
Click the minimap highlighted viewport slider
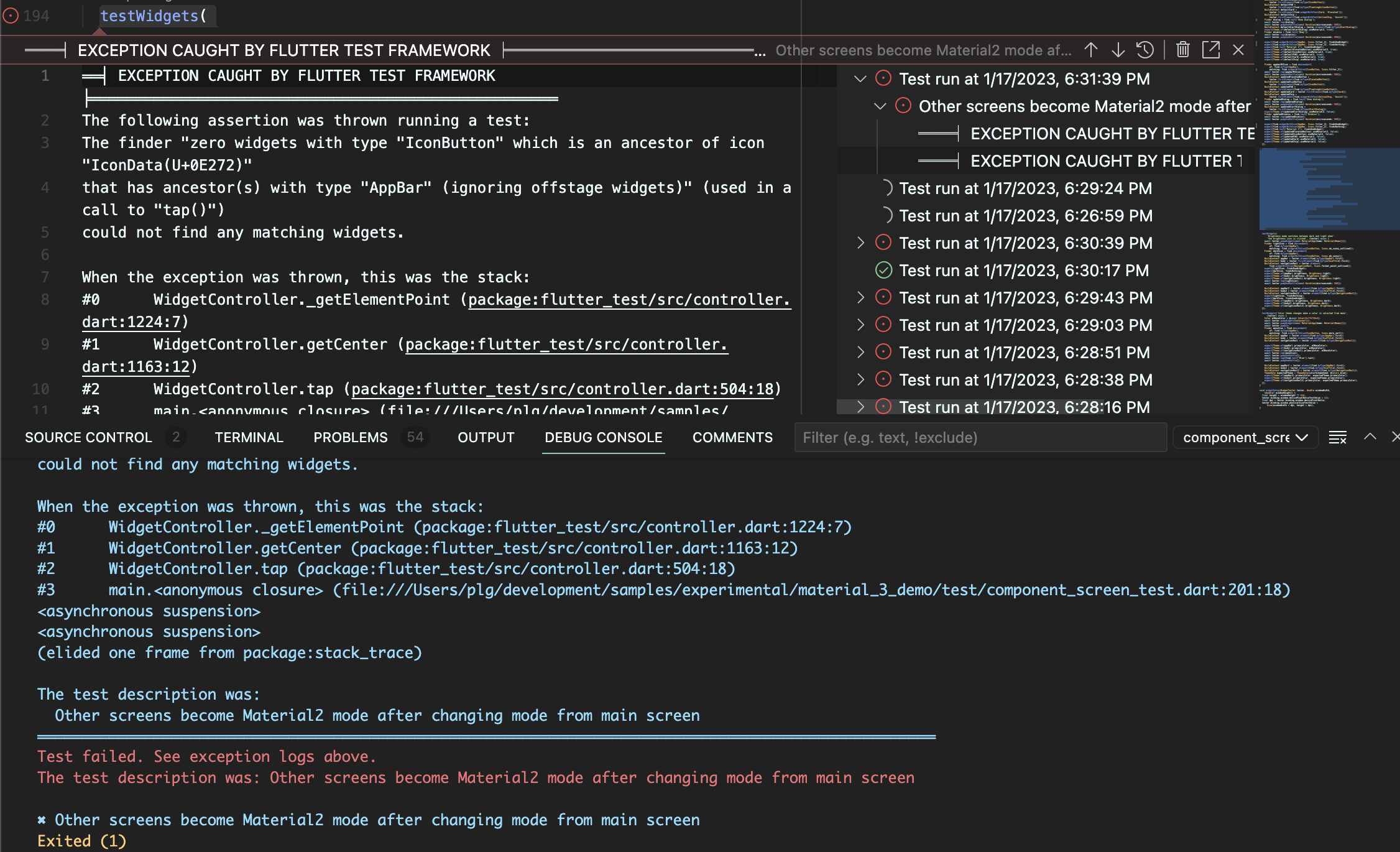point(1329,188)
